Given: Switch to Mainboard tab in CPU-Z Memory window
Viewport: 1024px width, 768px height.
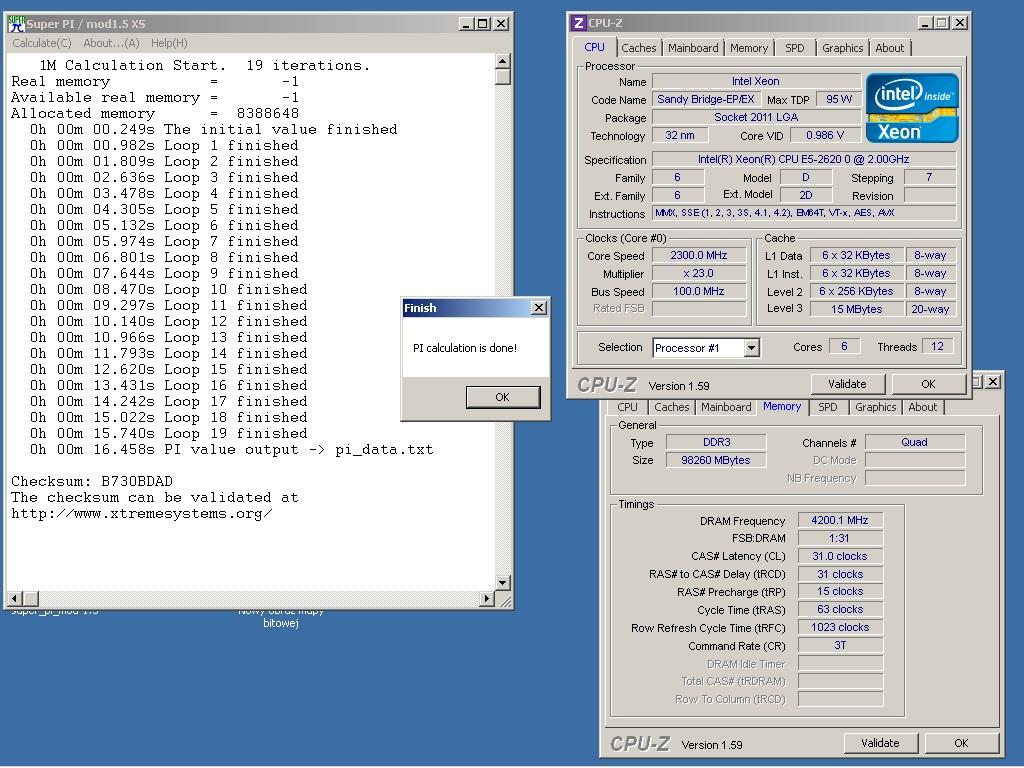Looking at the screenshot, I should pyautogui.click(x=726, y=407).
